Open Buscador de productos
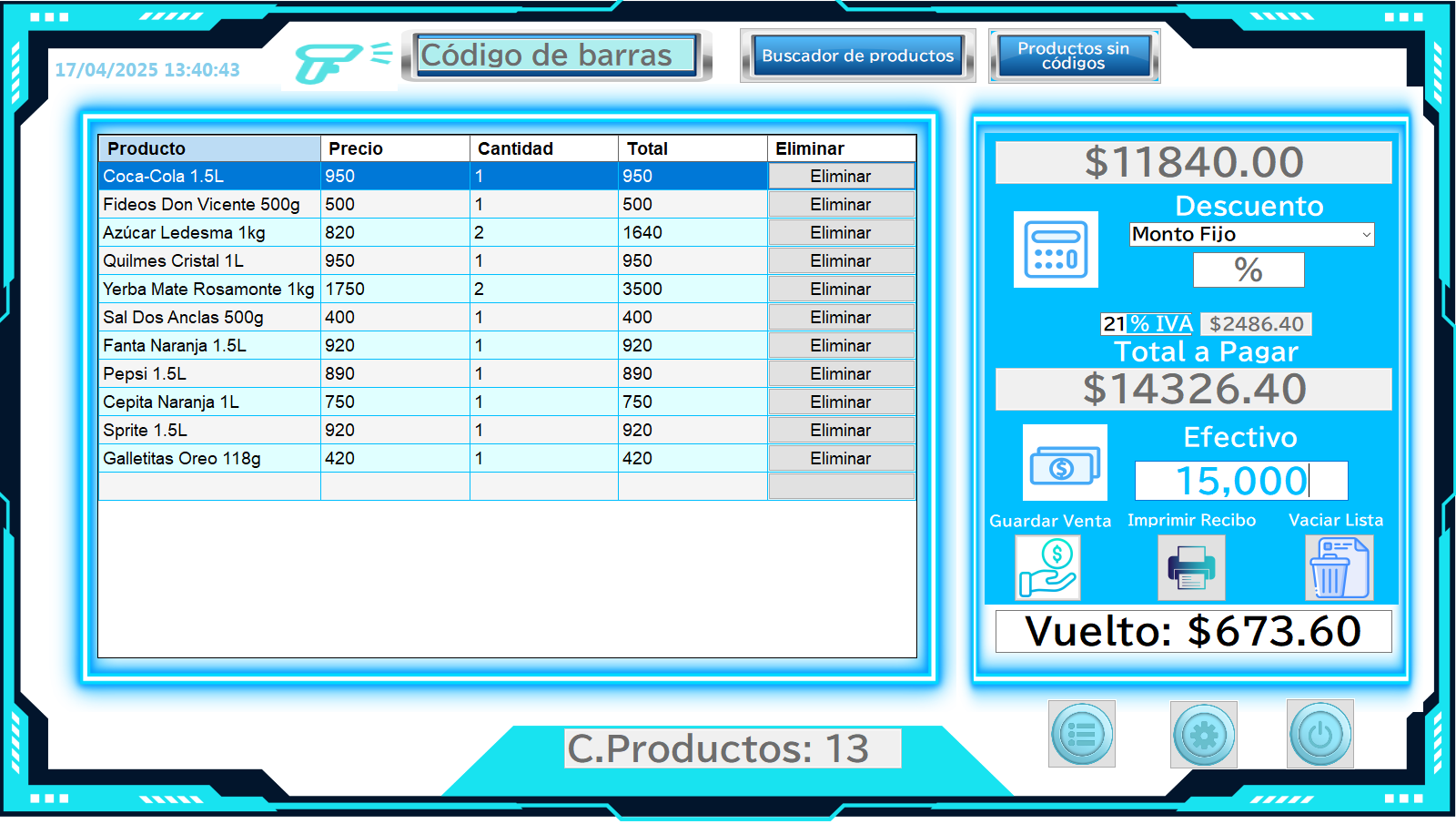1456x824 pixels. pos(857,56)
